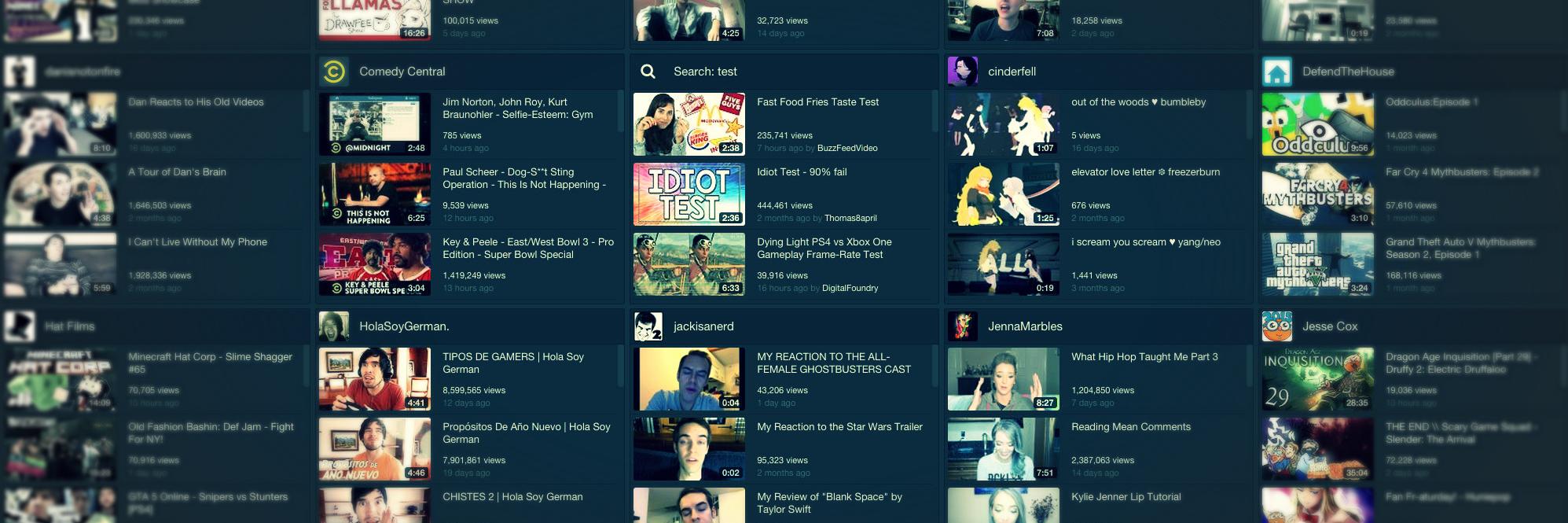Play out of the woods bumbleby thumbnail
This screenshot has width=1568, height=523.
pos(1004,124)
